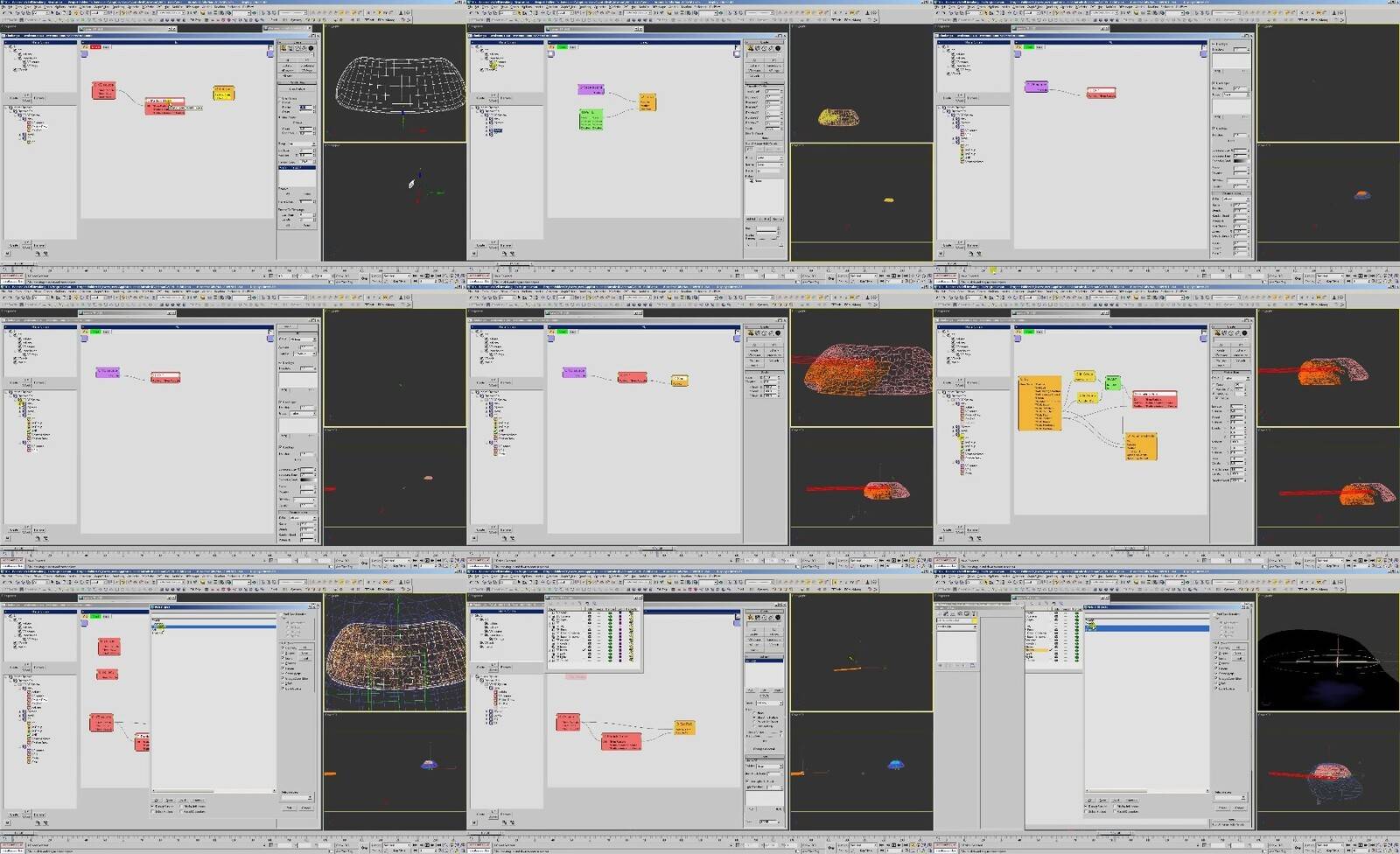
Task: Select the upper yellow node beside the large orange node
Action: [1084, 376]
